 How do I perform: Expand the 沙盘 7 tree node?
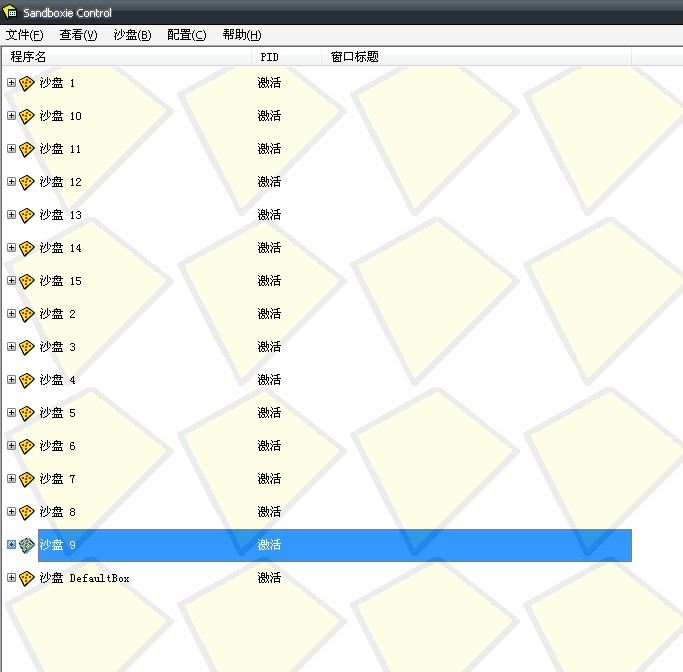[x=11, y=479]
